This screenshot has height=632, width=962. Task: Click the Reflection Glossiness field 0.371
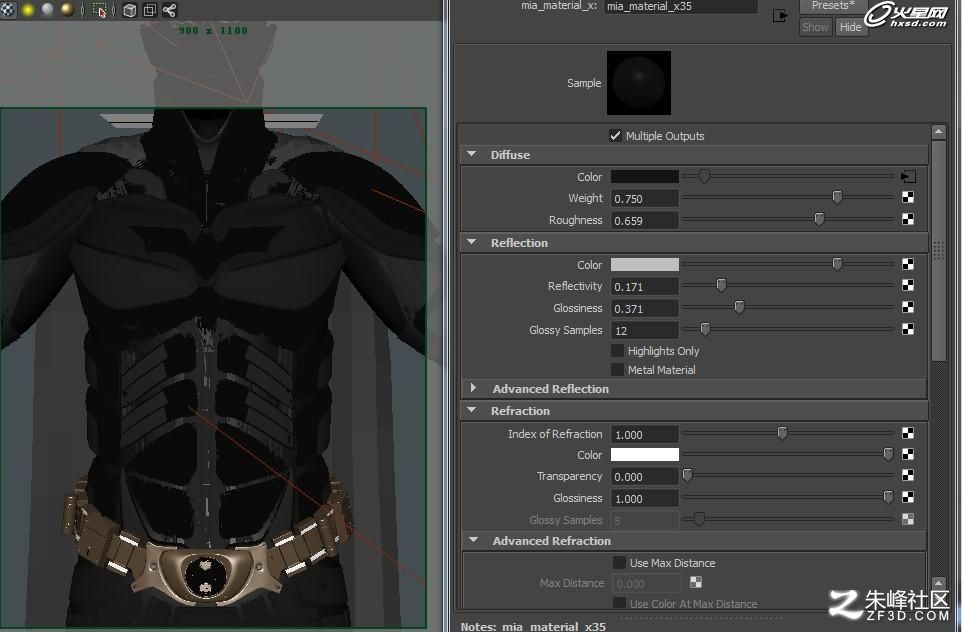[x=645, y=309]
